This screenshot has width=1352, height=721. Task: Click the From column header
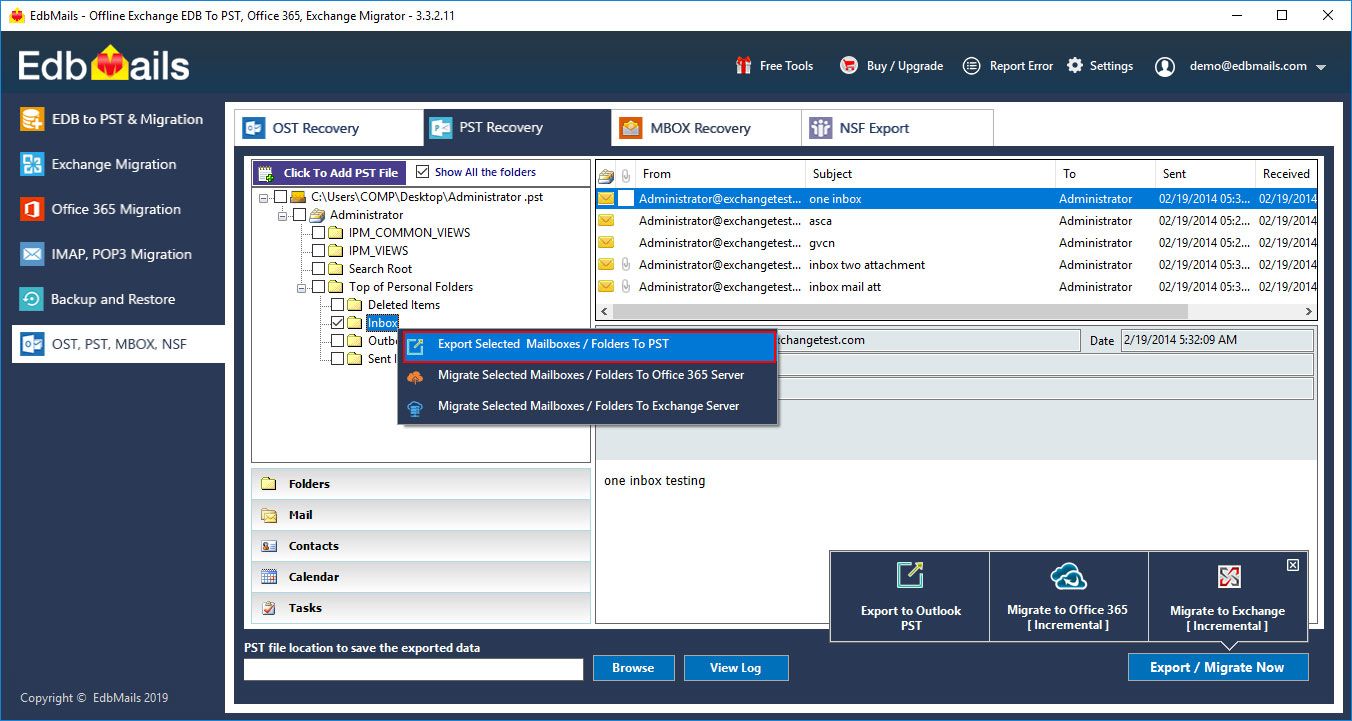[720, 174]
